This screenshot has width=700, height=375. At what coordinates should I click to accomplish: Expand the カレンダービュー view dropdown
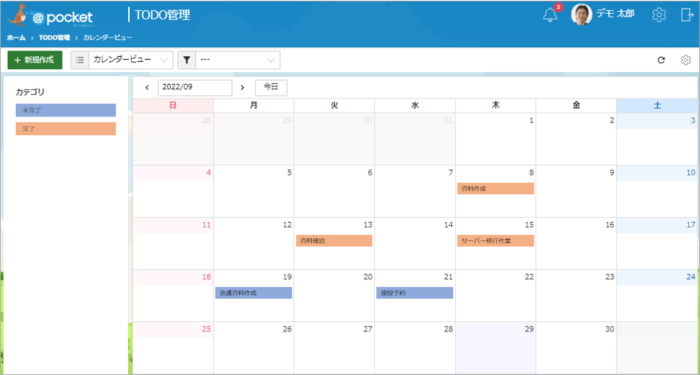[131, 60]
